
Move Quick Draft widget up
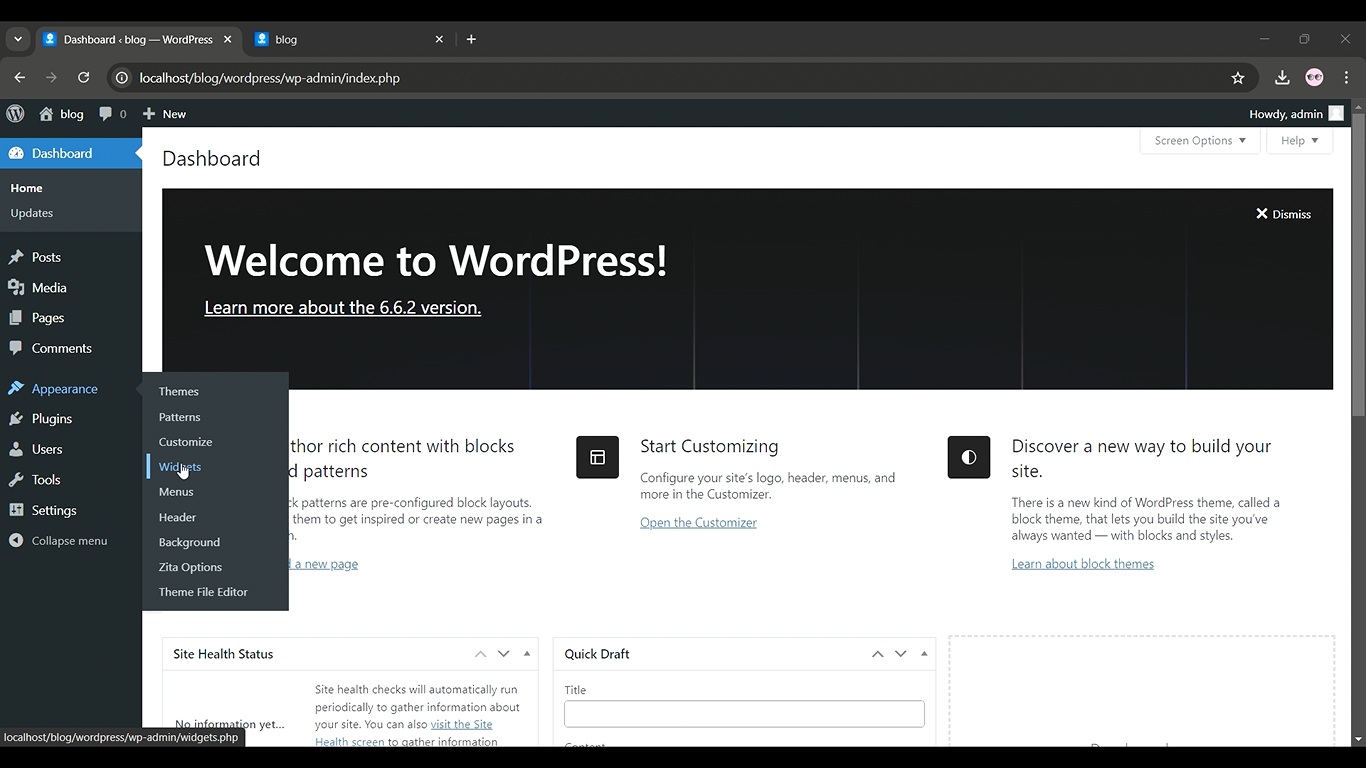[x=878, y=654]
